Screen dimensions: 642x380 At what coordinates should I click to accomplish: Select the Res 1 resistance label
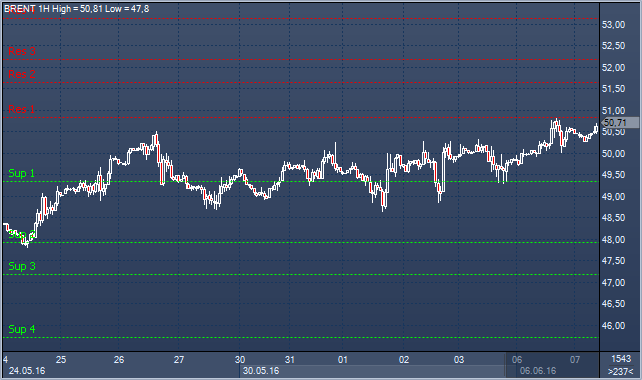[21, 109]
